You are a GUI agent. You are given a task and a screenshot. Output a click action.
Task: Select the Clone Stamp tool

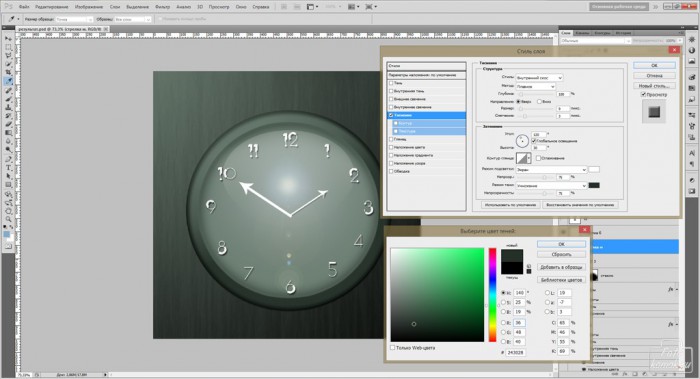click(8, 107)
